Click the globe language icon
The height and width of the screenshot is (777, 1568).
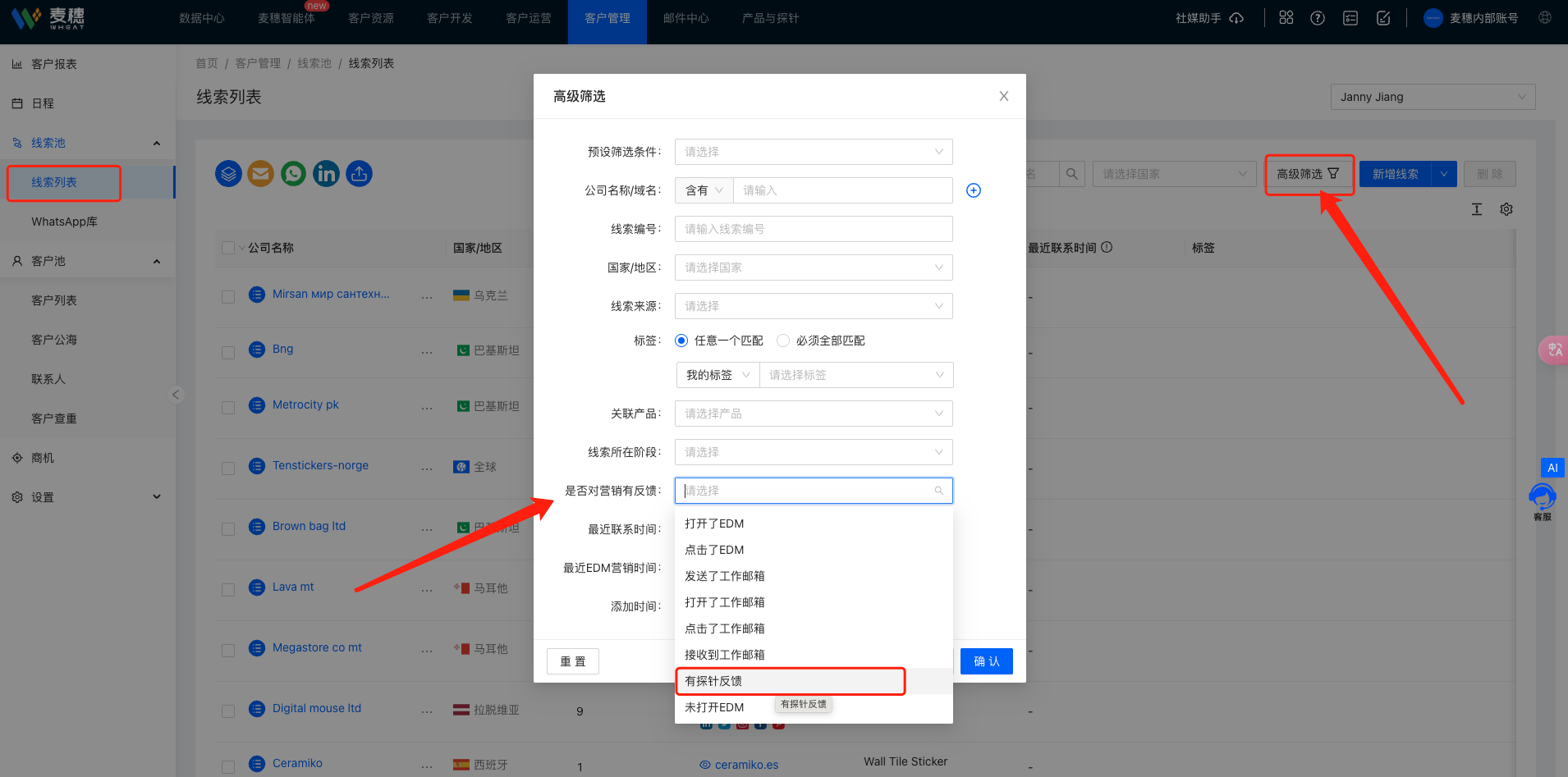[1545, 17]
